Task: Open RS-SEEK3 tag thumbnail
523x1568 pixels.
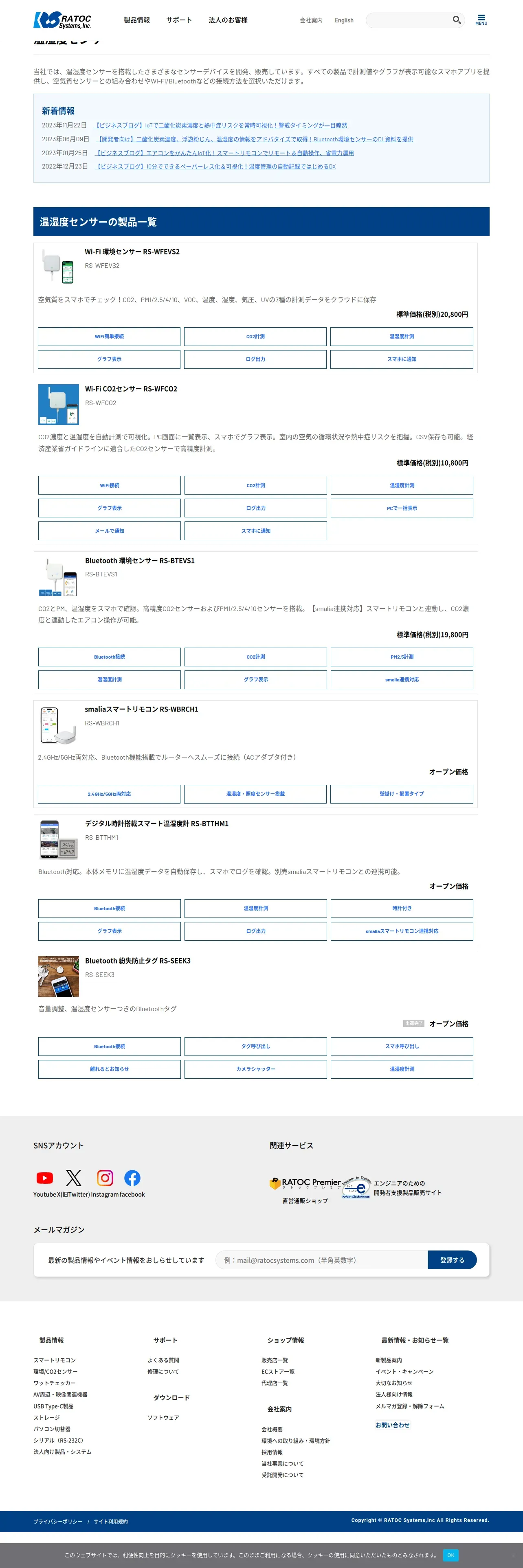Action: click(x=58, y=977)
